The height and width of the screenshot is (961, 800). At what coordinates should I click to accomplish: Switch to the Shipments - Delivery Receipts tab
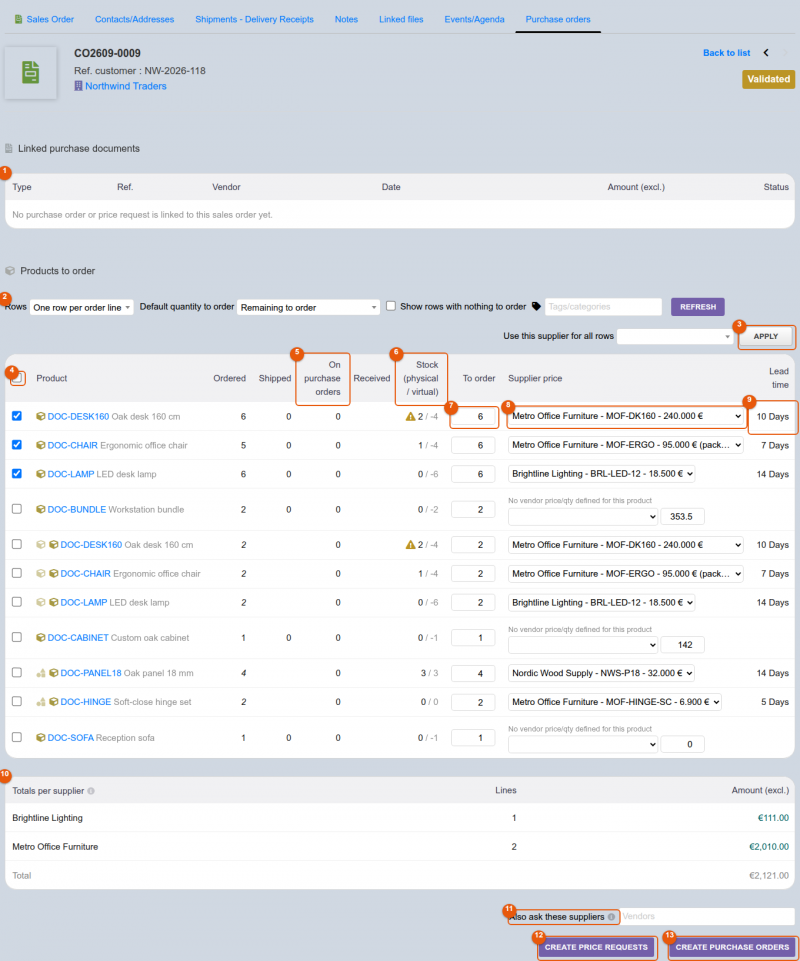[x=254, y=20]
